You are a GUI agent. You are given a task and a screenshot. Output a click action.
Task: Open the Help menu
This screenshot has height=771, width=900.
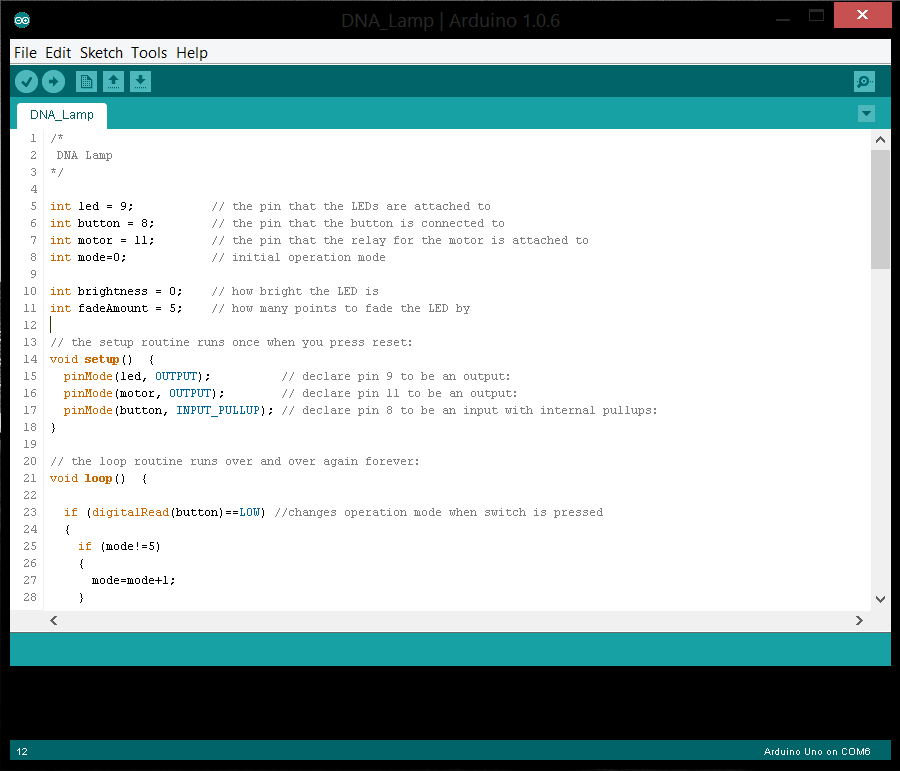191,53
